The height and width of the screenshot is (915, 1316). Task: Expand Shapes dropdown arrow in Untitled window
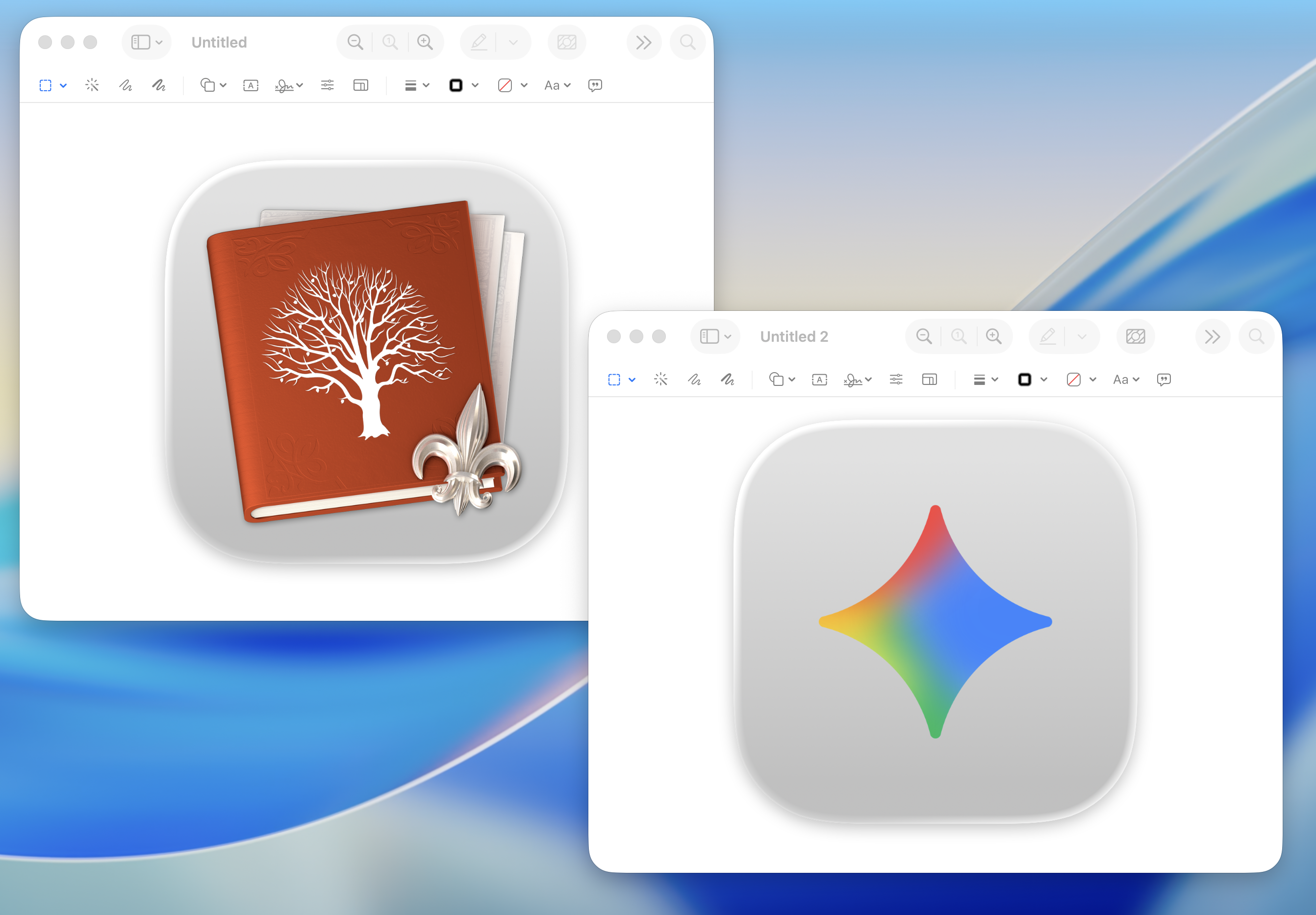[x=223, y=85]
